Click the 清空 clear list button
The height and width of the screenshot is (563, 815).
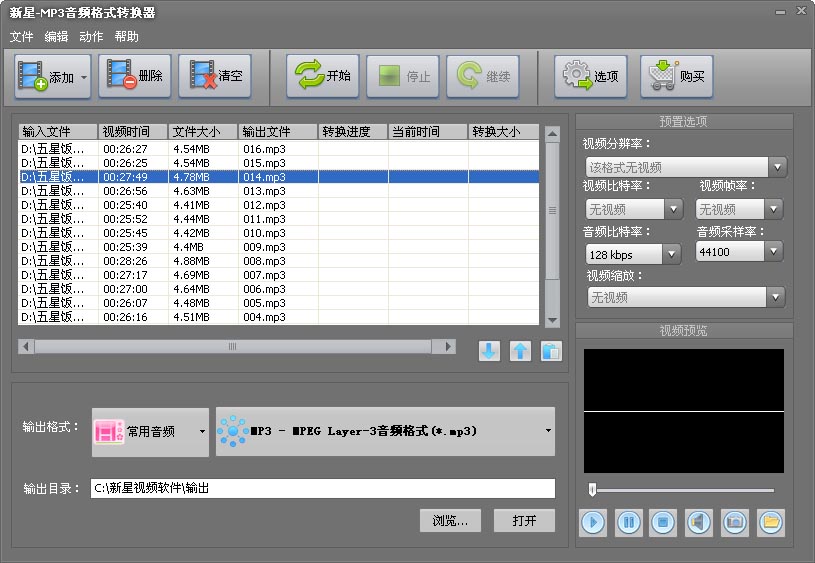[215, 76]
